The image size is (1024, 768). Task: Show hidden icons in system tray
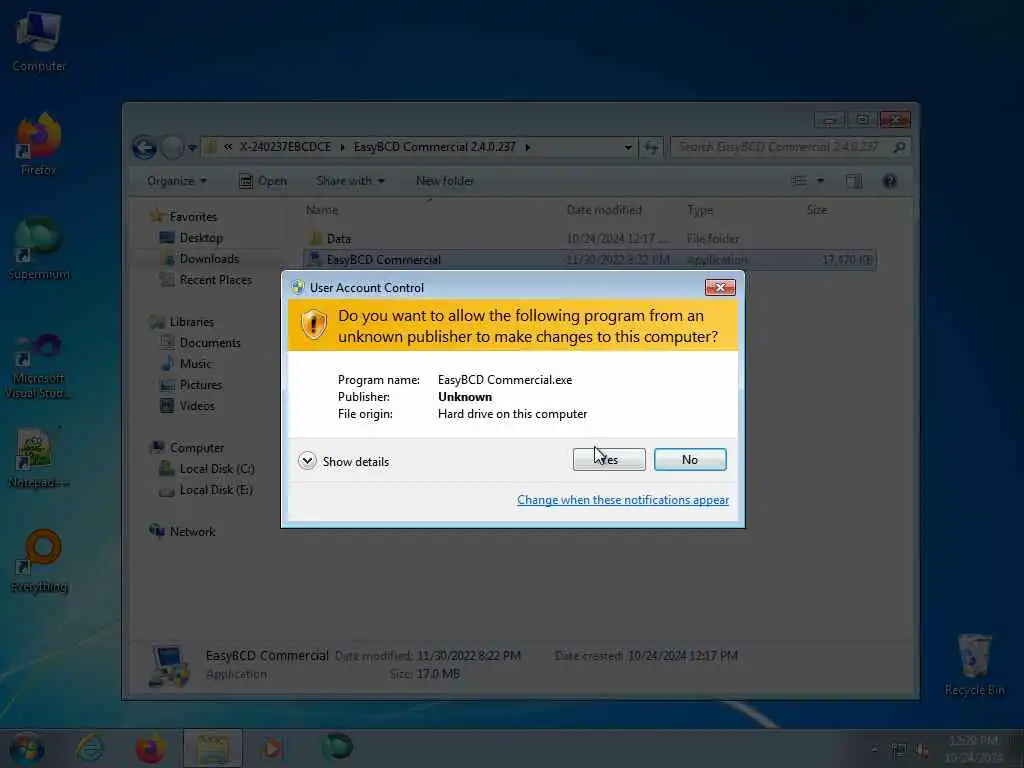pyautogui.click(x=874, y=749)
